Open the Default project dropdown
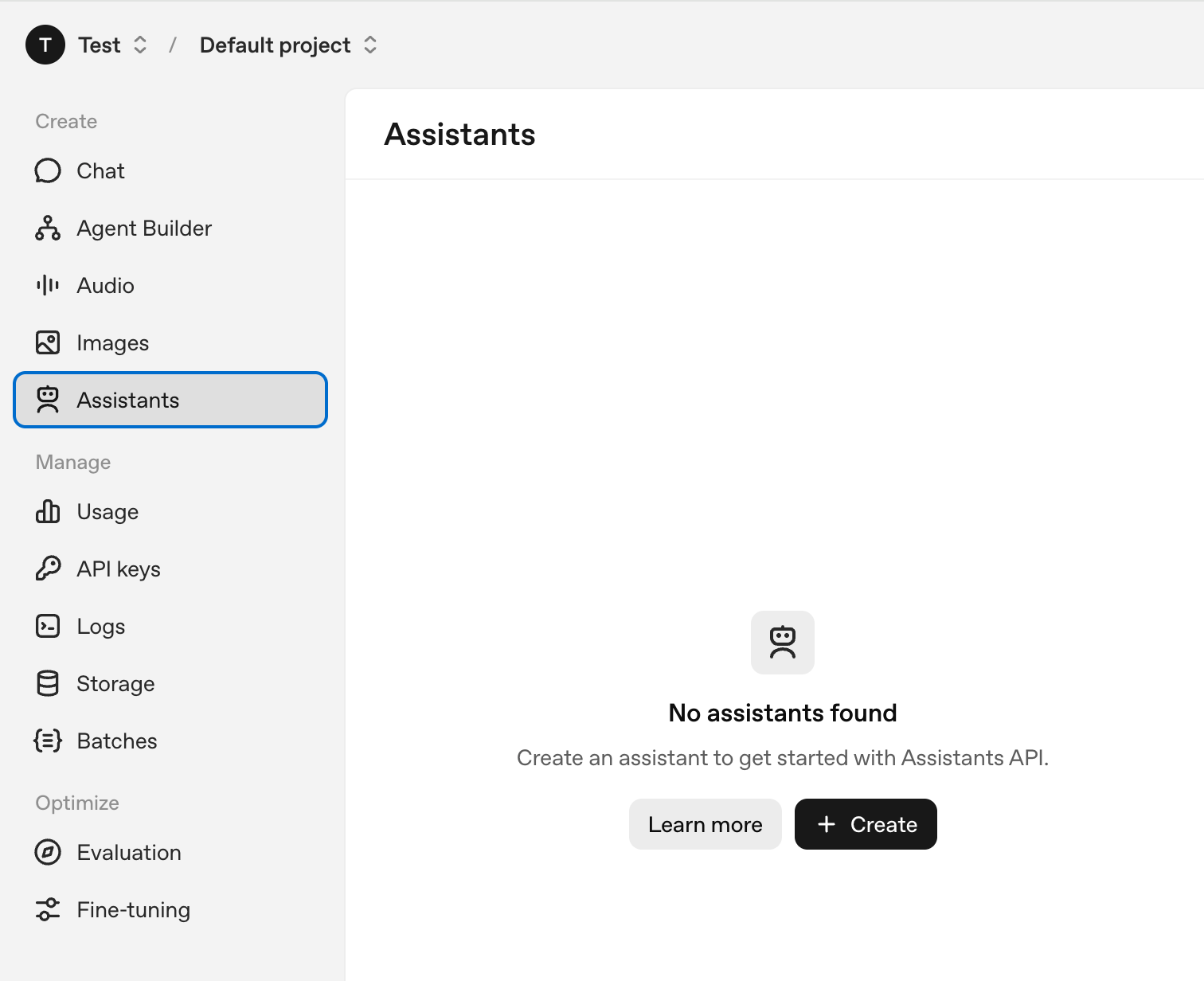 [x=276, y=45]
